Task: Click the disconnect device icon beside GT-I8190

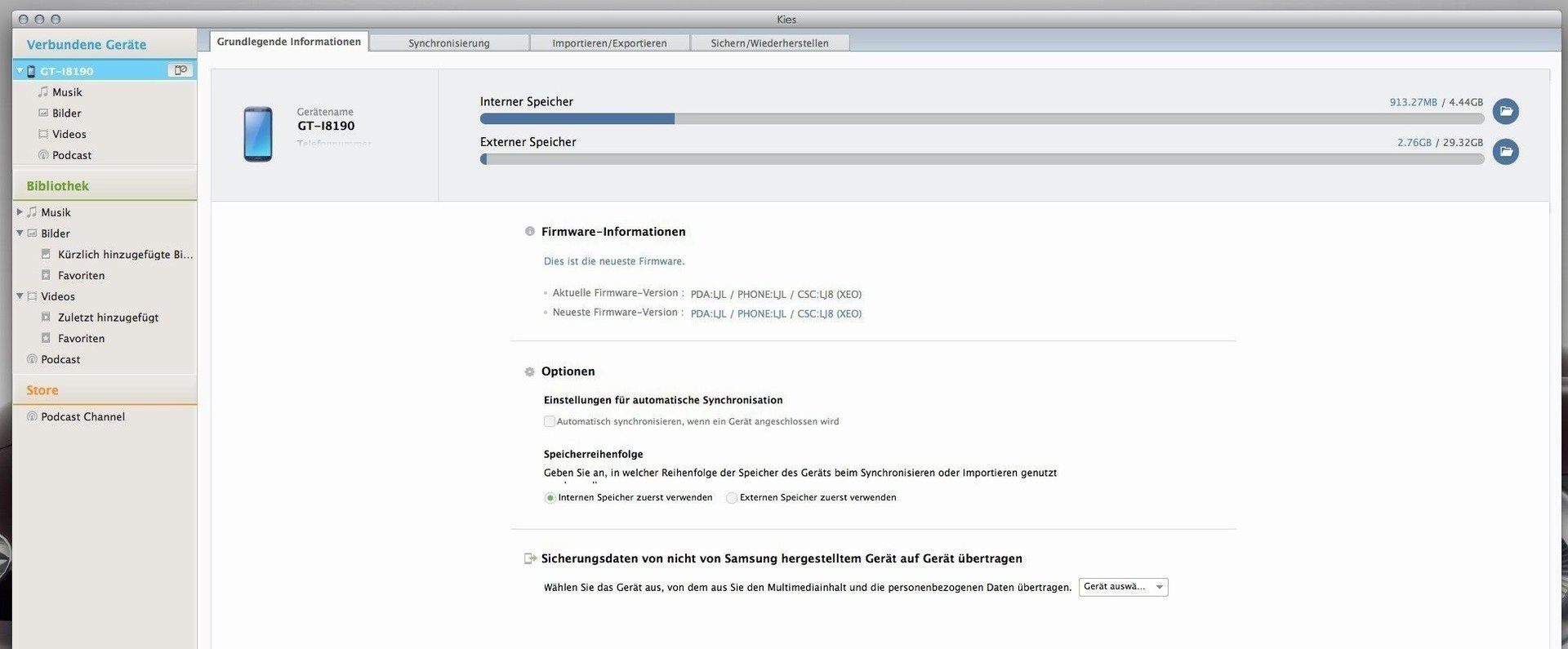Action: (x=180, y=70)
